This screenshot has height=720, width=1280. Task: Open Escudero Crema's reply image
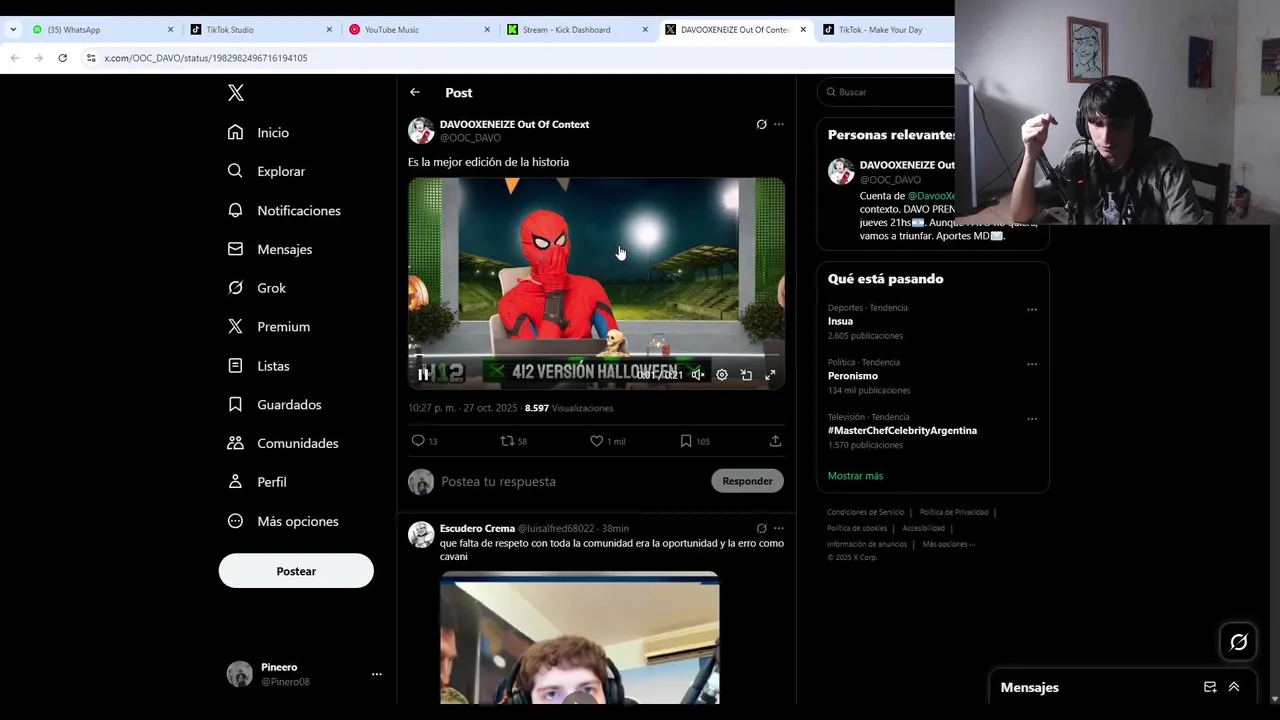pyautogui.click(x=579, y=638)
